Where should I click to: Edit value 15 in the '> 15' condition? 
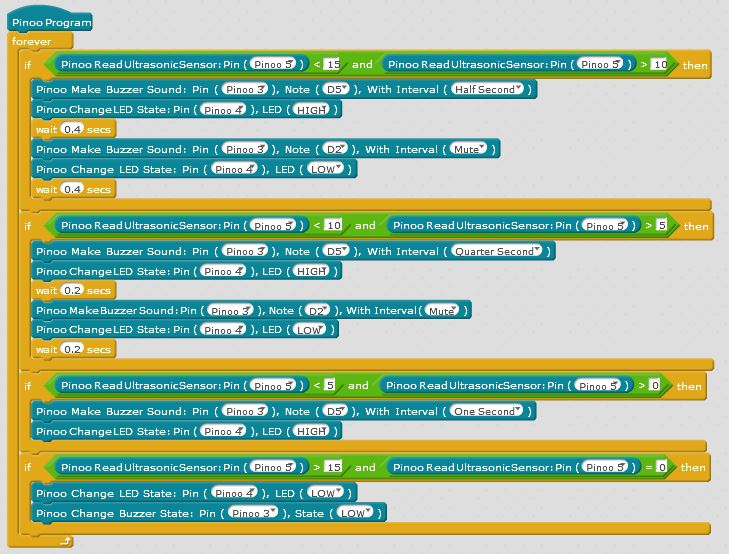[x=333, y=467]
